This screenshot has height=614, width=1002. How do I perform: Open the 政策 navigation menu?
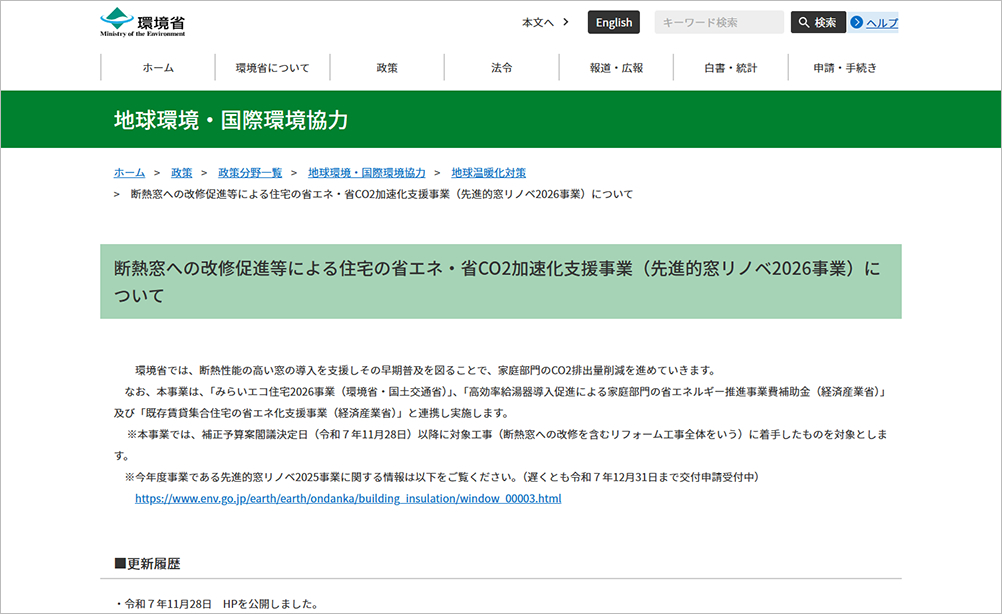click(386, 67)
